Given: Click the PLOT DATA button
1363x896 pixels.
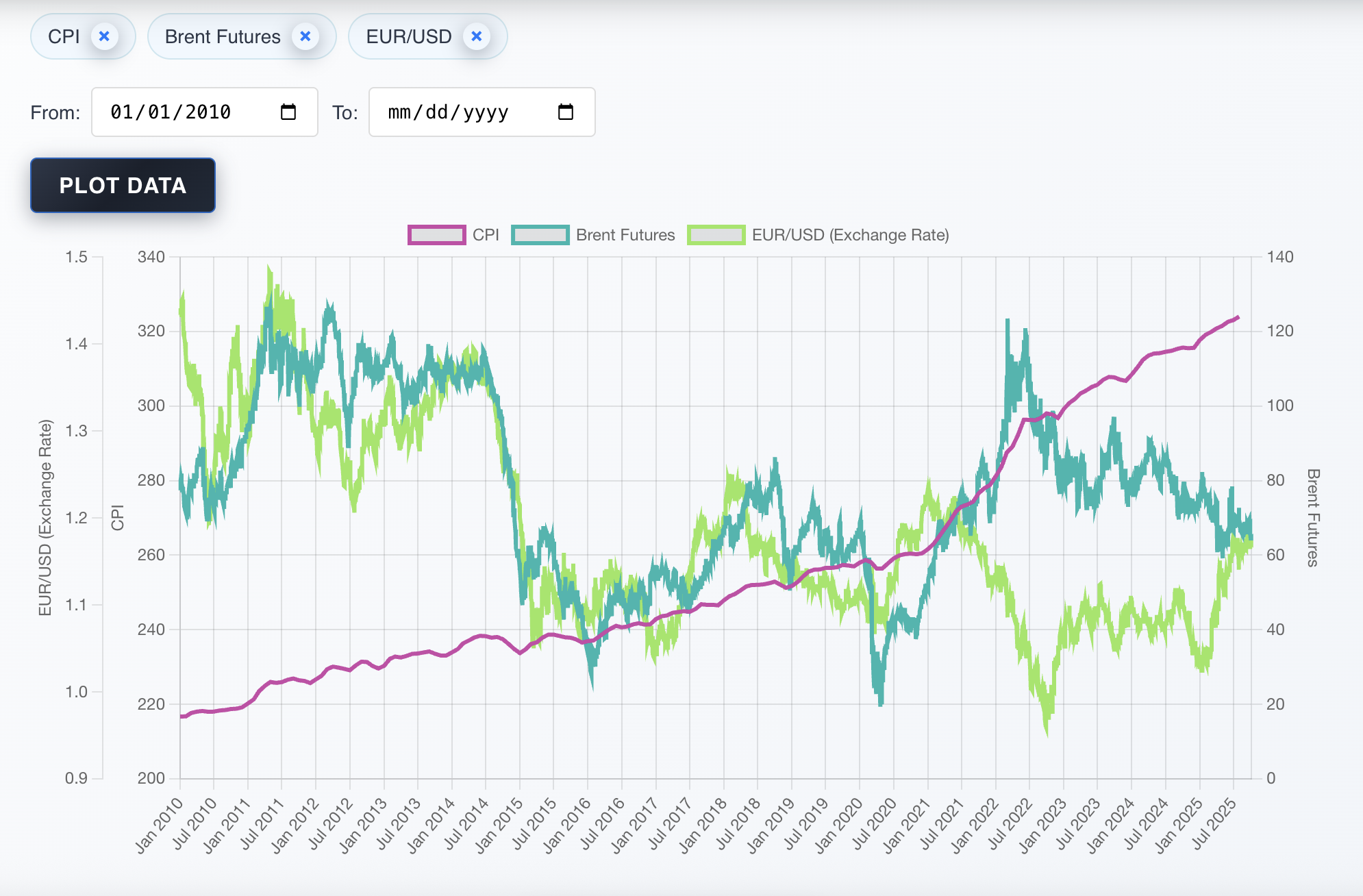Looking at the screenshot, I should coord(123,186).
